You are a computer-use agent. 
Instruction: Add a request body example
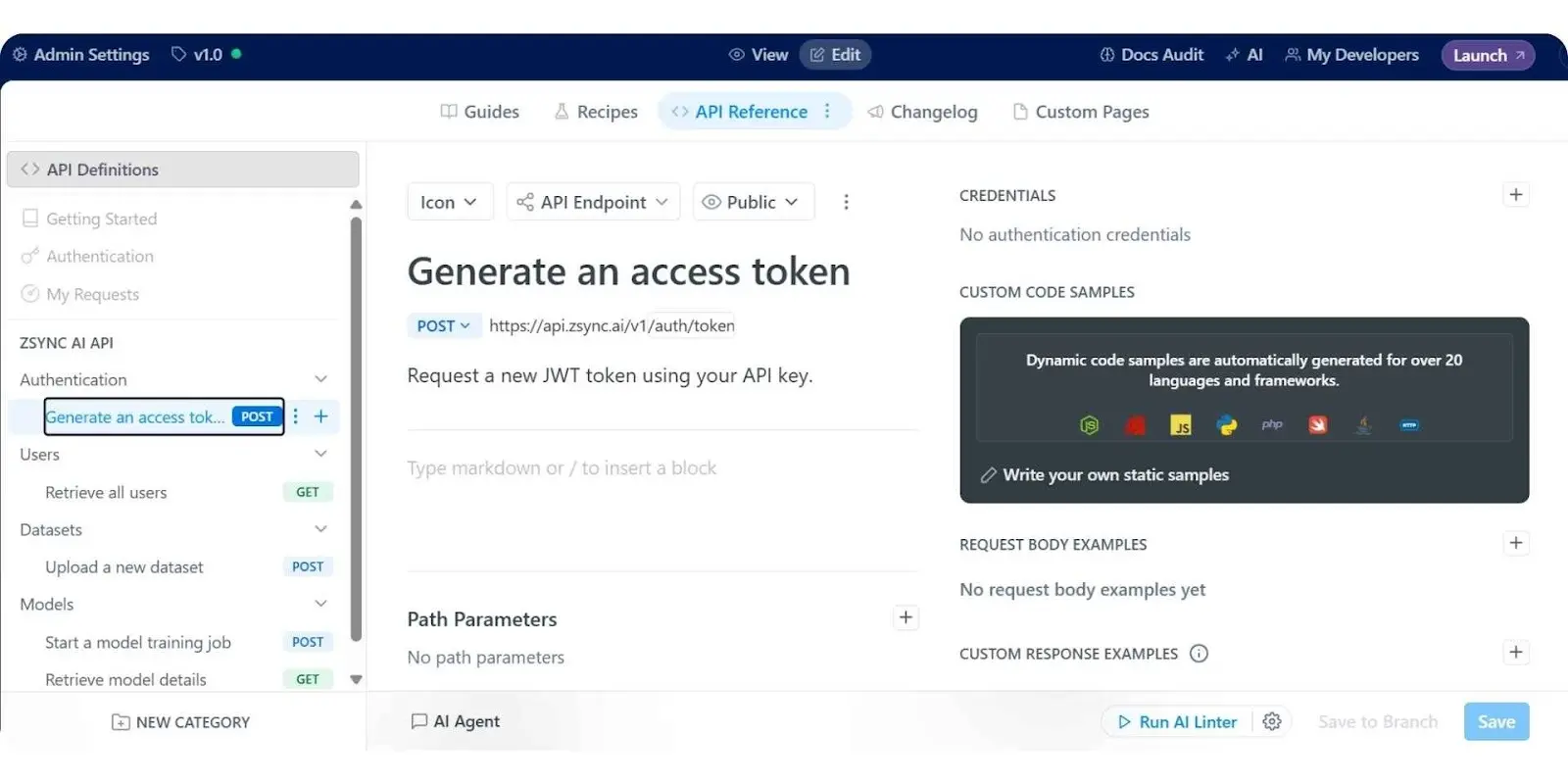coord(1515,543)
